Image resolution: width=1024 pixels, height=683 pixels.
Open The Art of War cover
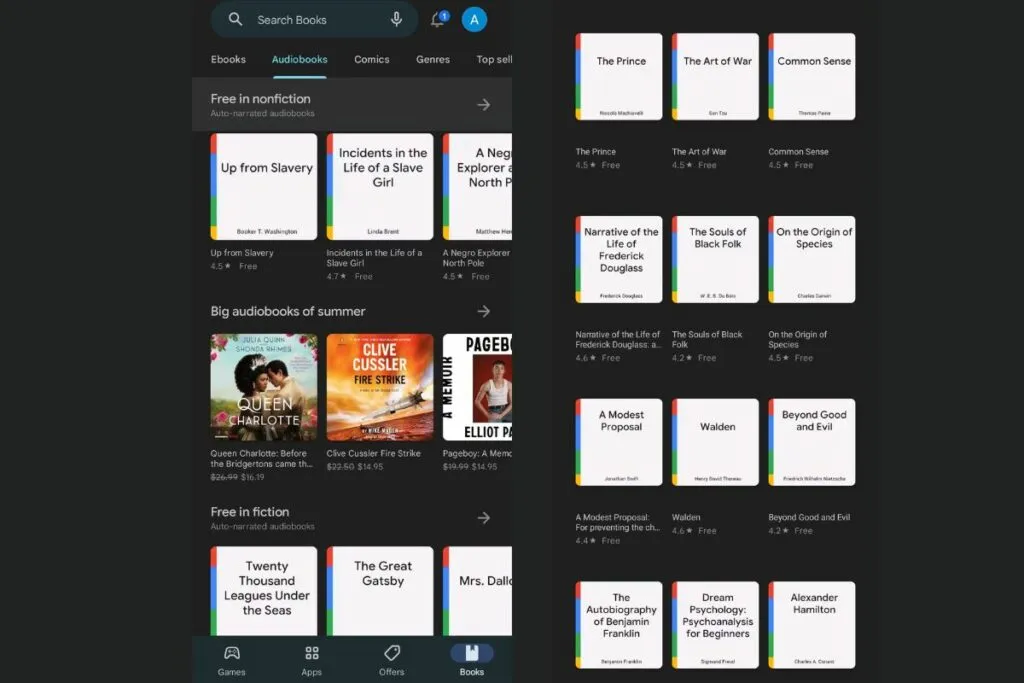click(x=716, y=76)
